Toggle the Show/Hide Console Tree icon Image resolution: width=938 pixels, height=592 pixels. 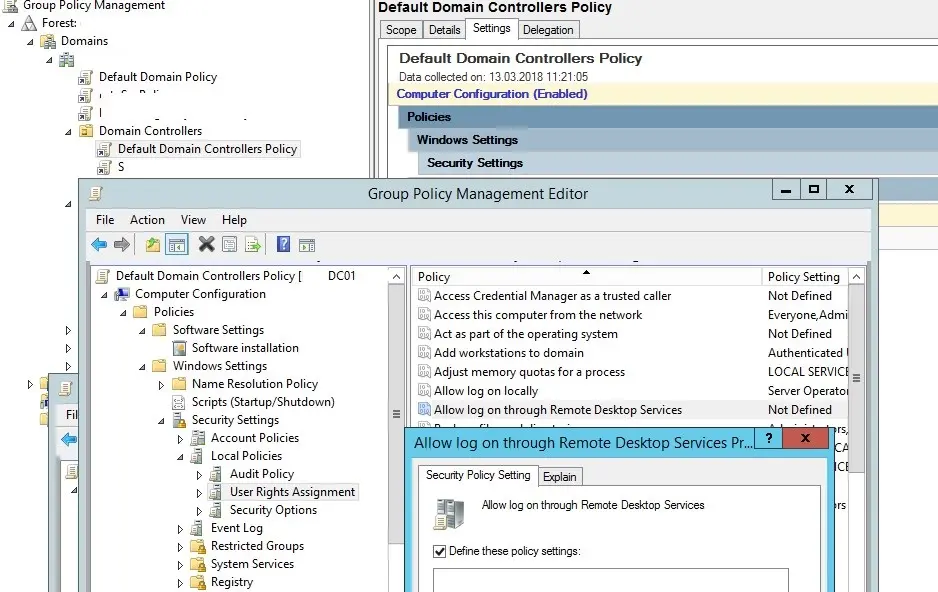177,245
